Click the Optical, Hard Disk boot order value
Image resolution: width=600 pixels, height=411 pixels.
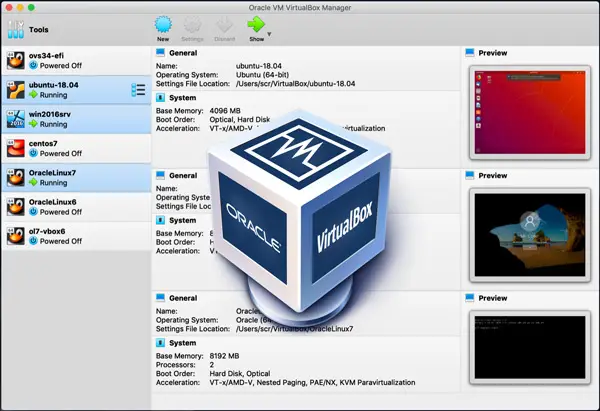tap(240, 119)
